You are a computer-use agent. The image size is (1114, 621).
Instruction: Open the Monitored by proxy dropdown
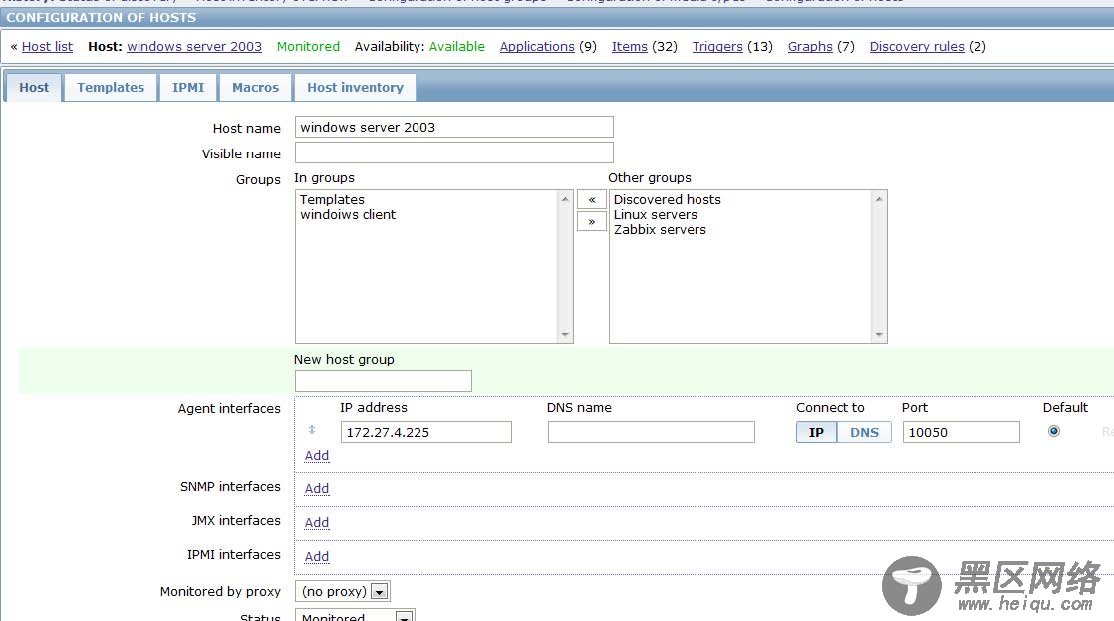(x=342, y=591)
